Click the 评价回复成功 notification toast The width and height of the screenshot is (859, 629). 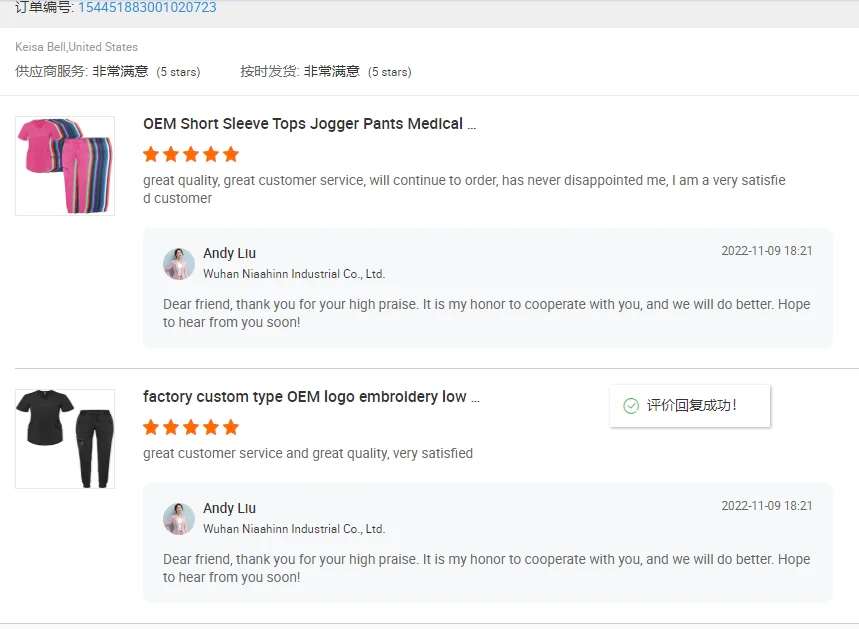tap(691, 406)
